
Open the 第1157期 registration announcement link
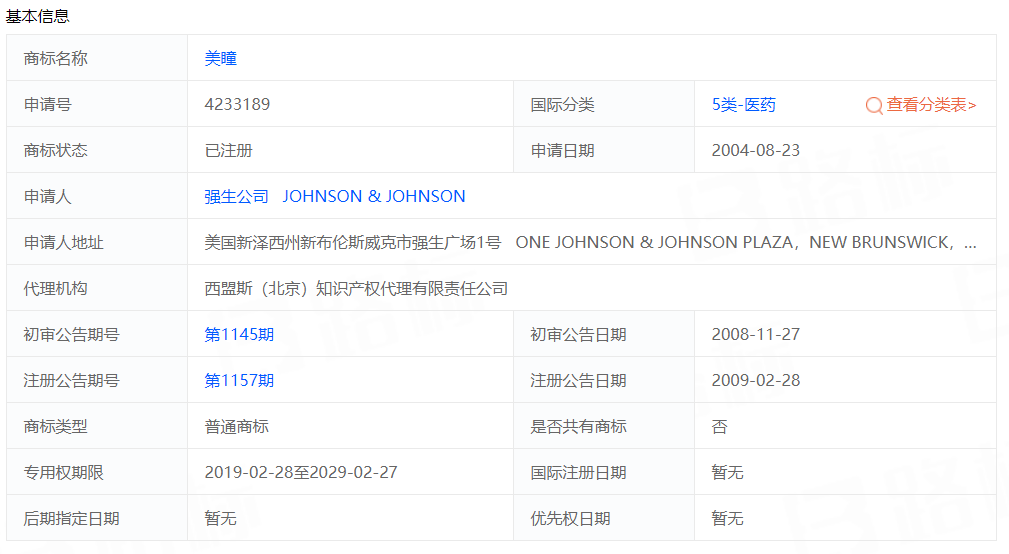tap(239, 380)
